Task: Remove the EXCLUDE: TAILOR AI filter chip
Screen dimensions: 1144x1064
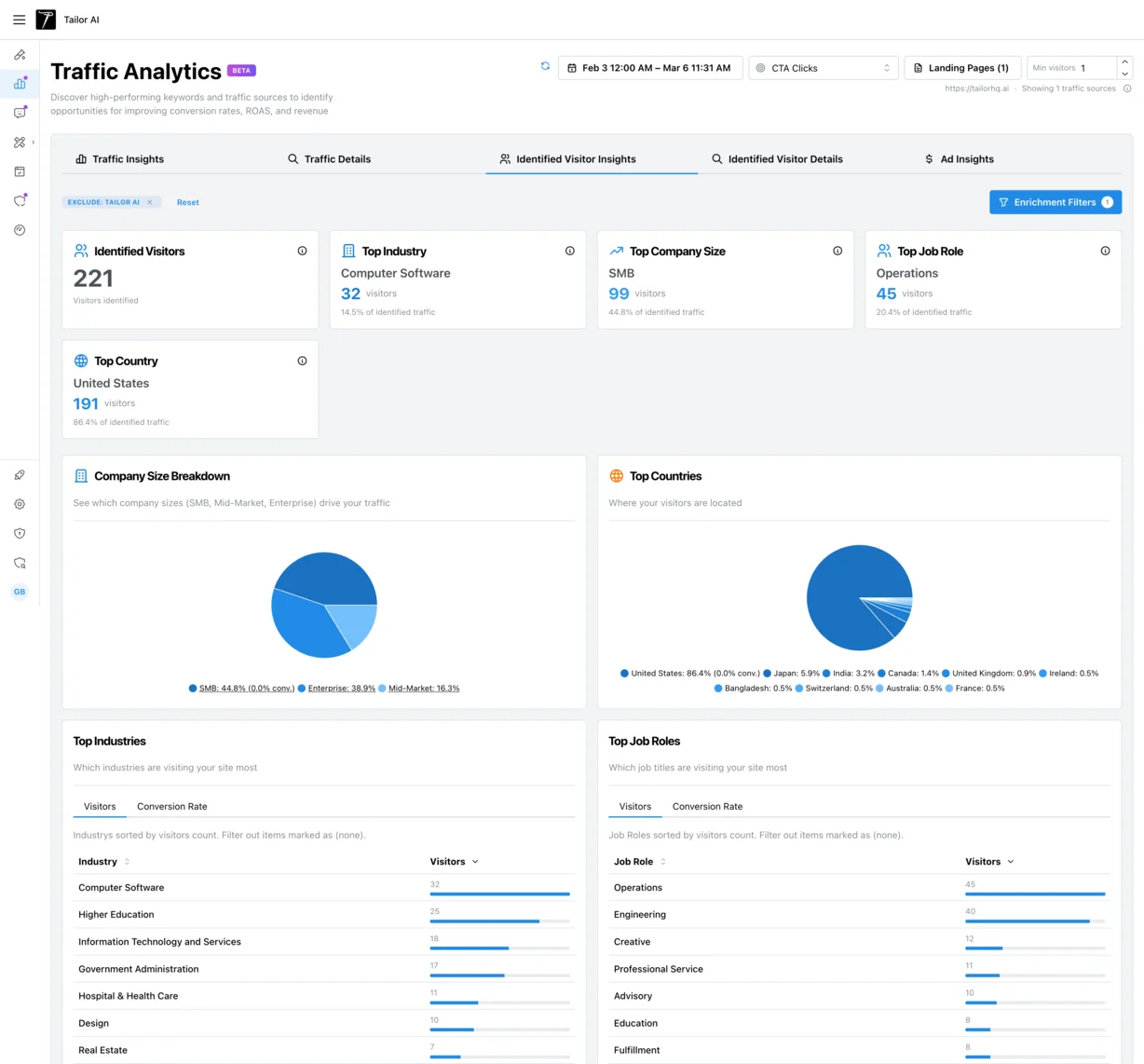Action: coord(149,201)
